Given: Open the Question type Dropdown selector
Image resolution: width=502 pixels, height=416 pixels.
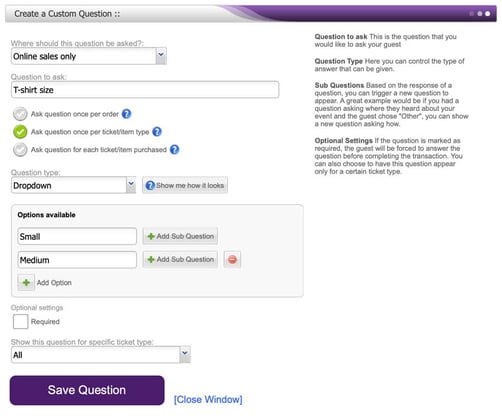Looking at the screenshot, I should click(73, 185).
